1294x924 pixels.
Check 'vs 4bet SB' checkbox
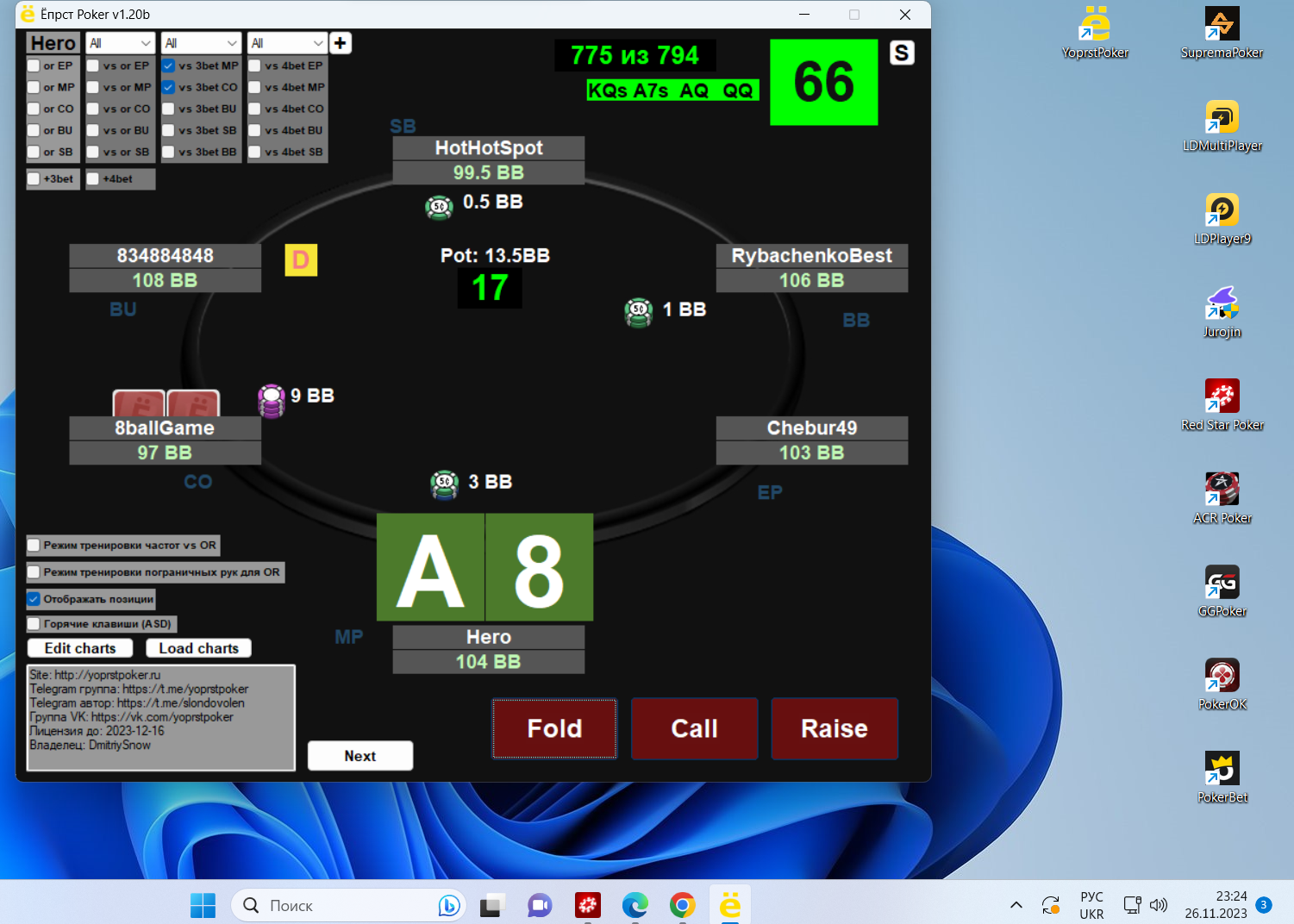(255, 152)
